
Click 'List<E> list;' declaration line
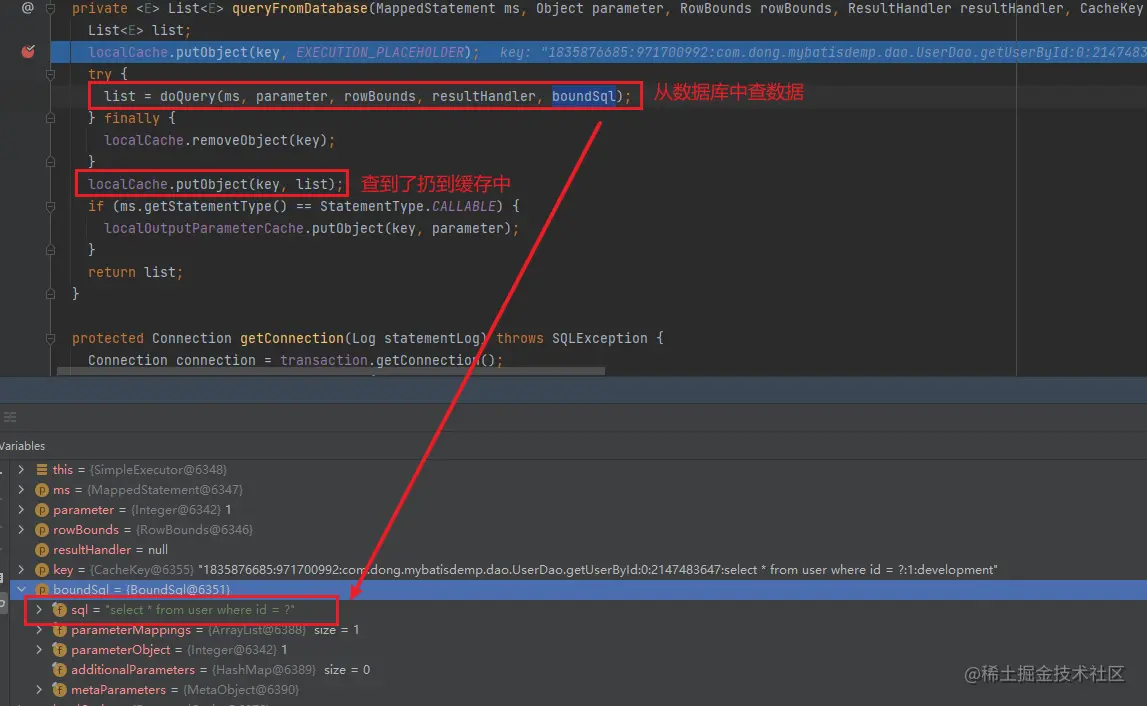(x=139, y=31)
